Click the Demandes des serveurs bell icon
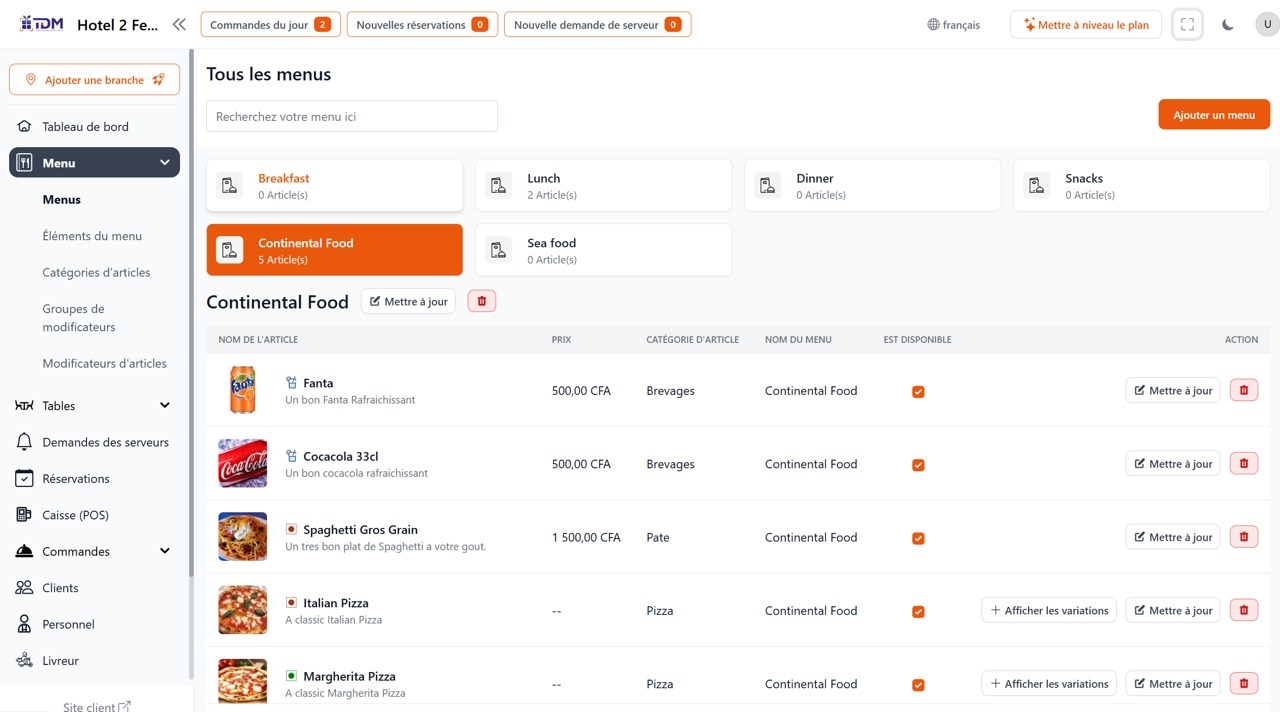This screenshot has height=712, width=1280. click(24, 442)
